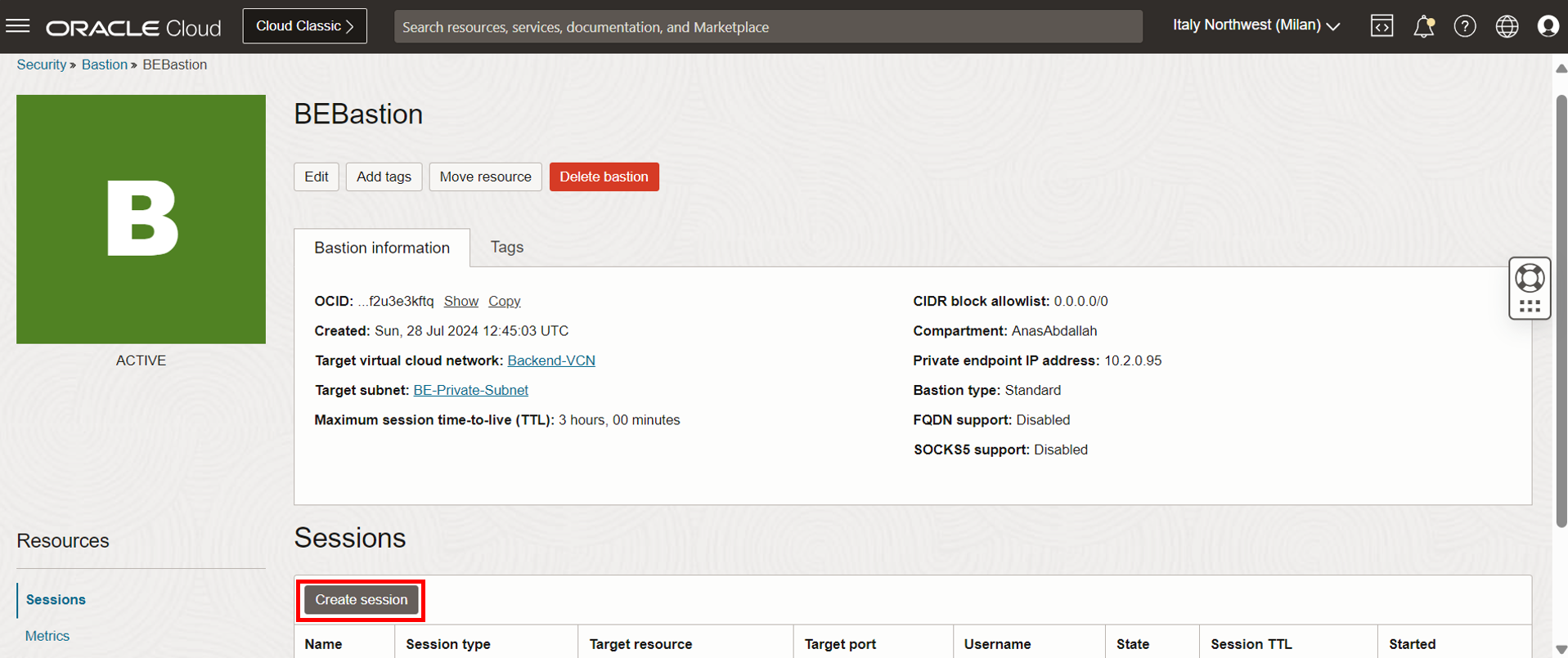Focus the search resources input field
Viewport: 1568px width, 658px height.
click(x=768, y=27)
